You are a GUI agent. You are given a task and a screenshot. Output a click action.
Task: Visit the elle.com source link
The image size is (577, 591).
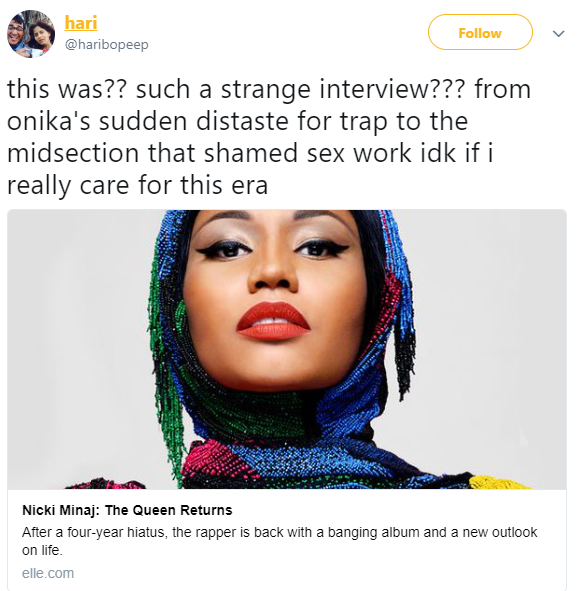pos(48,573)
